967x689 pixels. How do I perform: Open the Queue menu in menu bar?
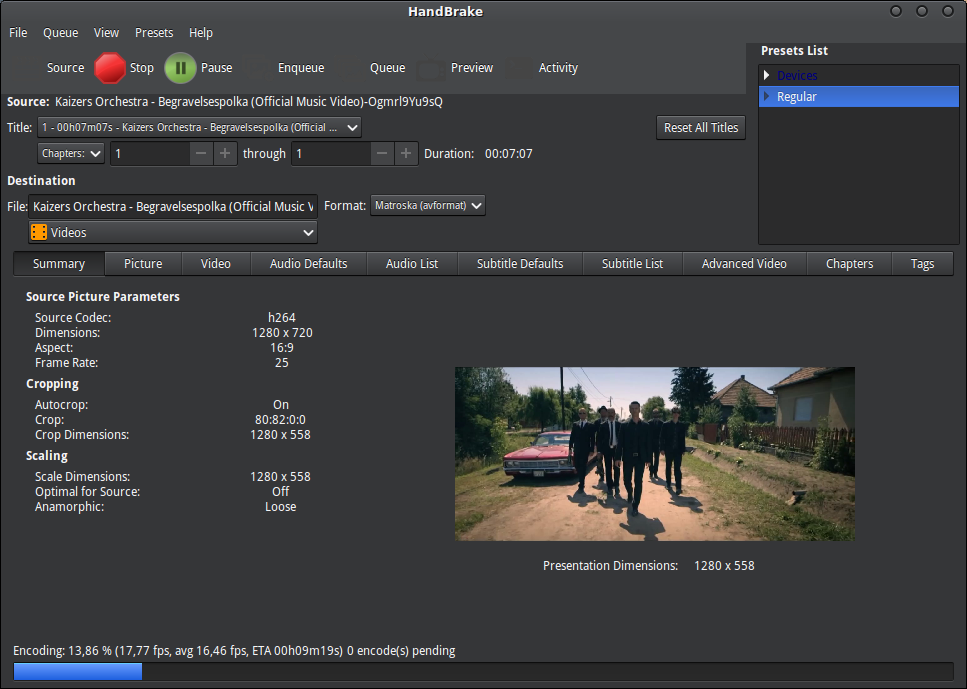coord(60,33)
